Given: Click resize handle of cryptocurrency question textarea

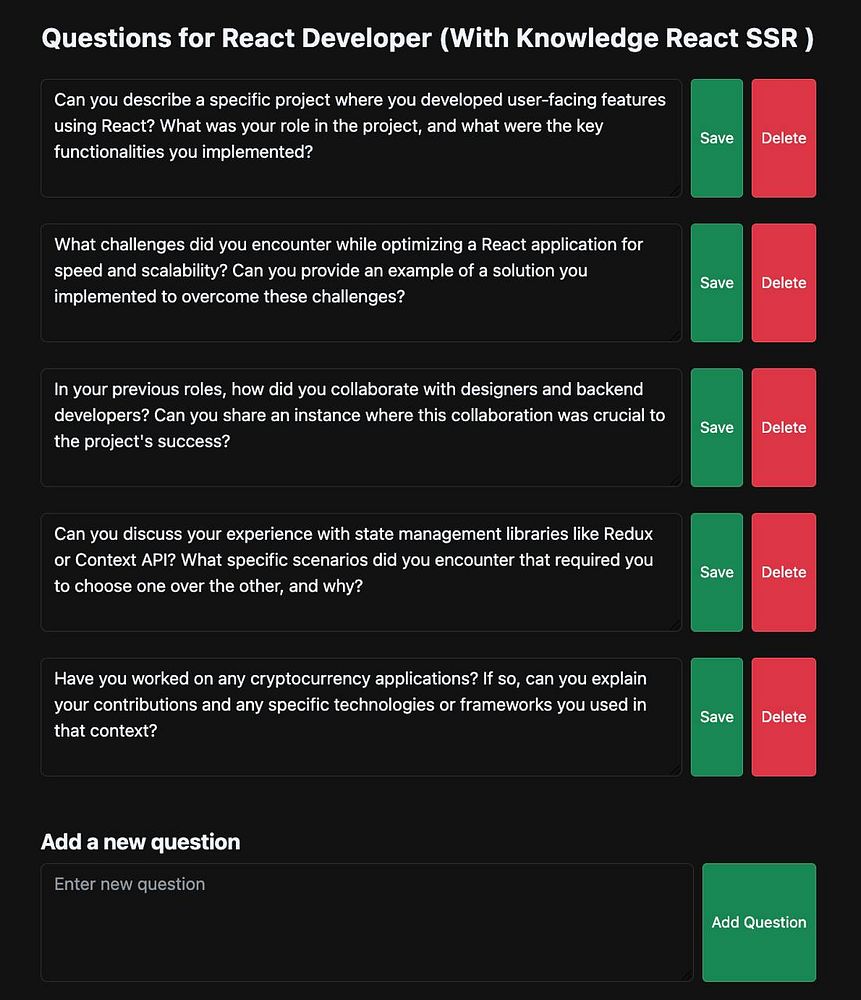Looking at the screenshot, I should [676, 770].
